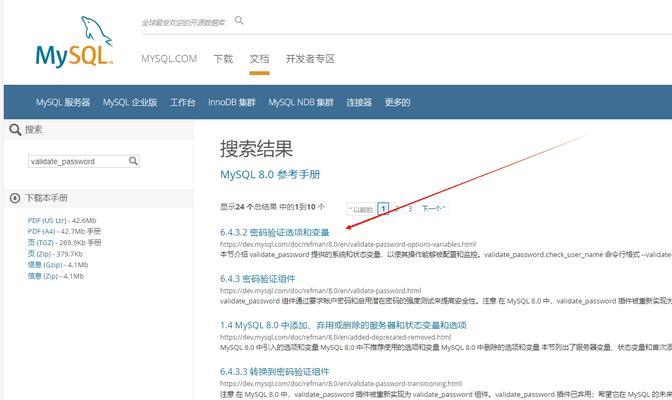Open 工作台 menu item

[183, 102]
